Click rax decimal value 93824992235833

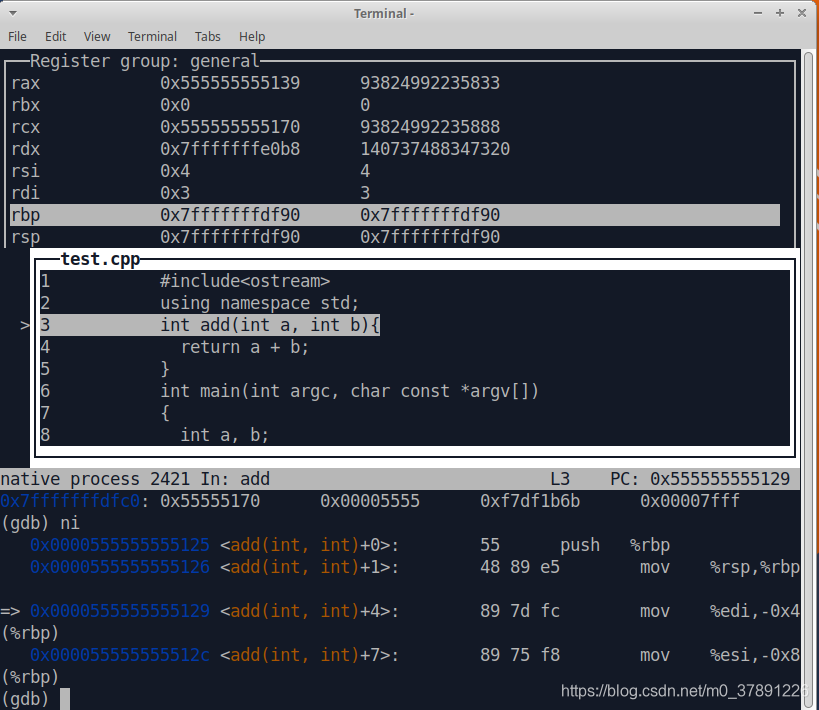pos(430,83)
